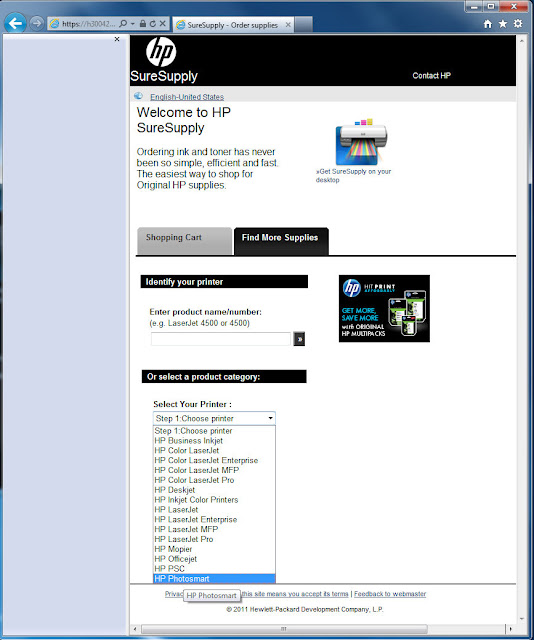This screenshot has width=534, height=640.
Task: Select highlighted HP Photosmart option
Action: tap(214, 578)
